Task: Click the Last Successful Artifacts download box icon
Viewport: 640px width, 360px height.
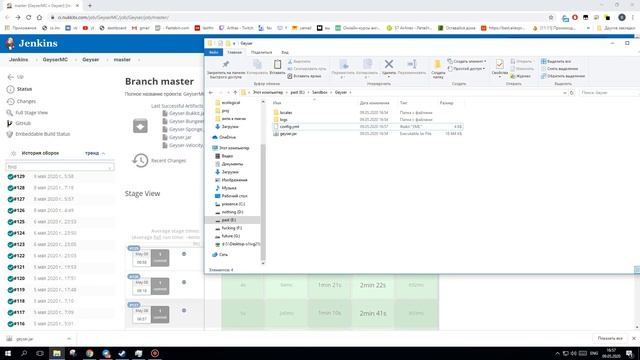Action: coord(140,126)
